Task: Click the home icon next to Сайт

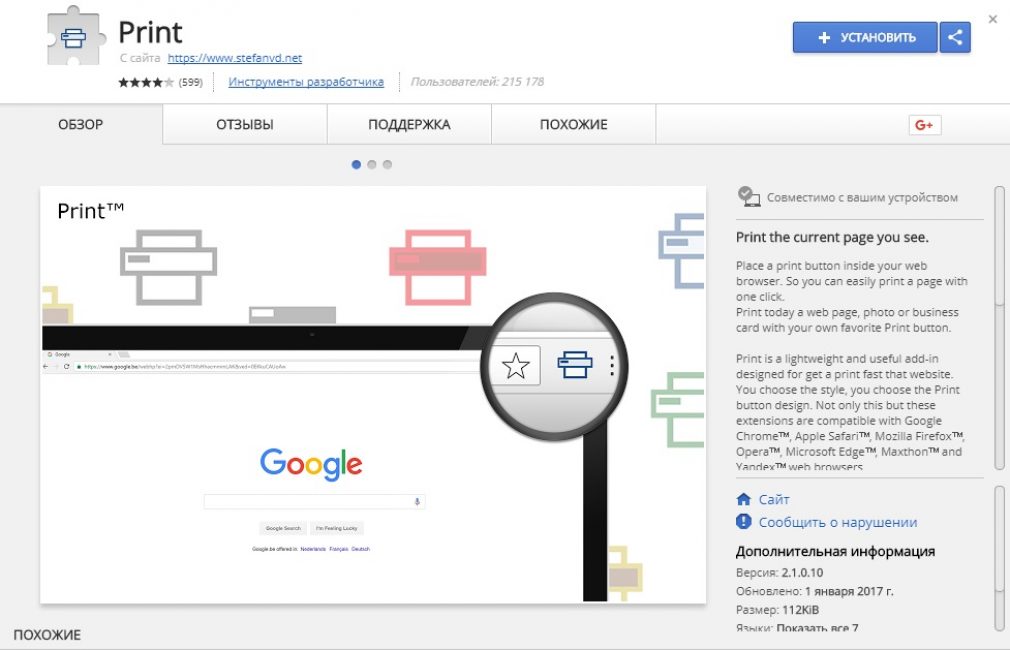Action: point(743,499)
